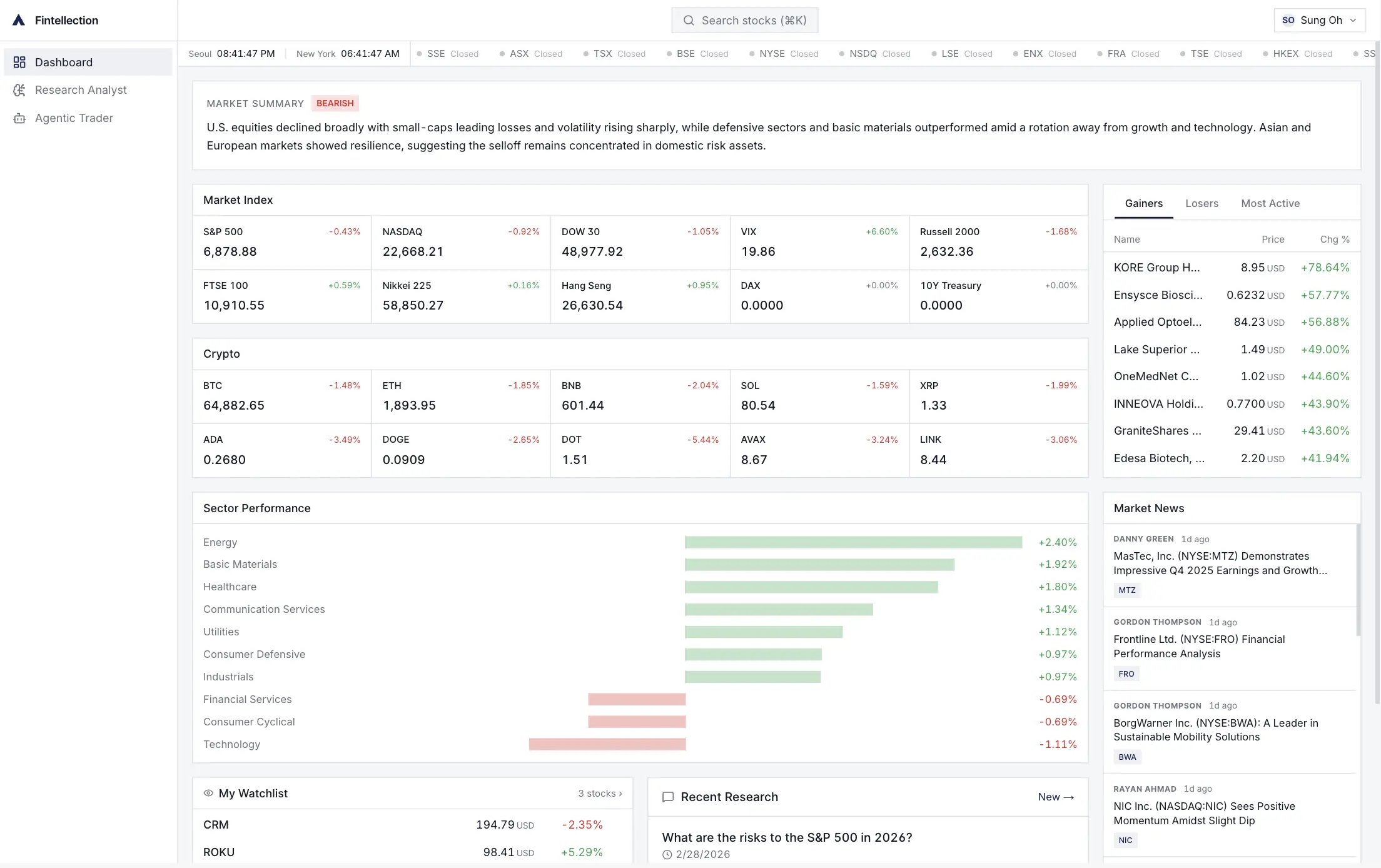
Task: Click the Recent Research chat bubble icon
Action: [667, 797]
